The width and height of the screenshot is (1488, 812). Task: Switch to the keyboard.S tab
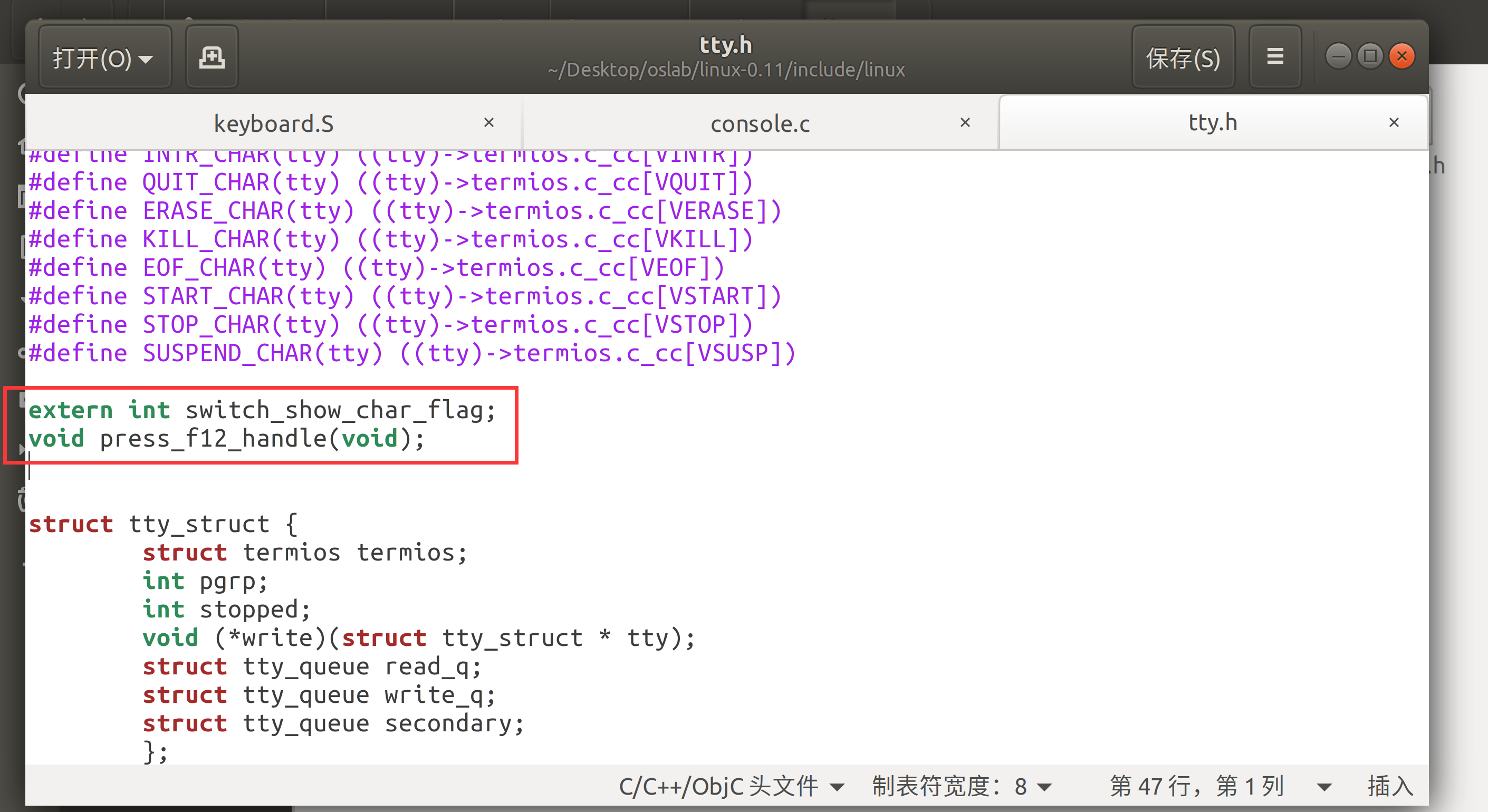274,123
